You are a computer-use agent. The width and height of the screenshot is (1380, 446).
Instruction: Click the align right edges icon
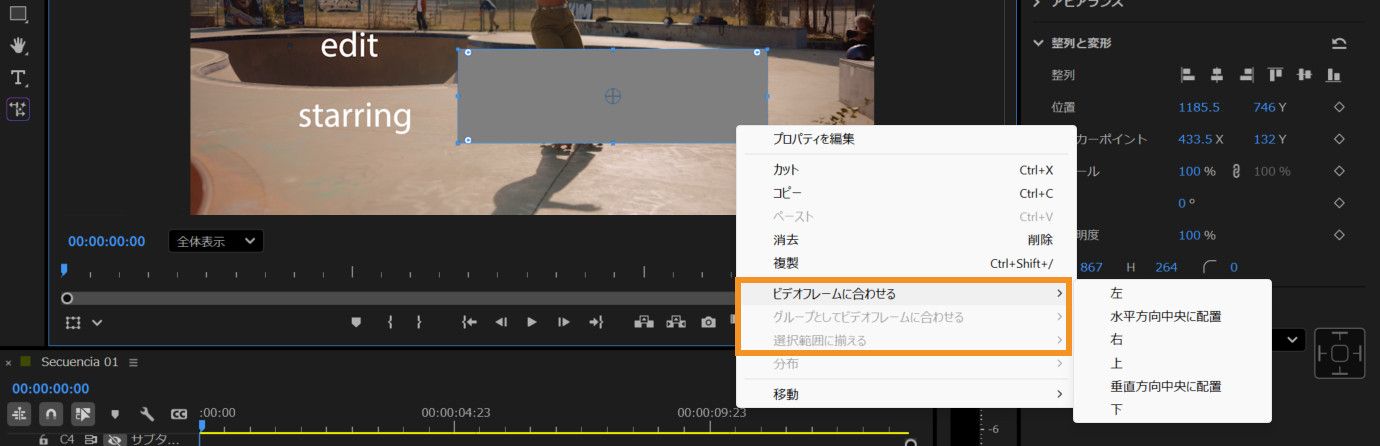coord(1246,75)
